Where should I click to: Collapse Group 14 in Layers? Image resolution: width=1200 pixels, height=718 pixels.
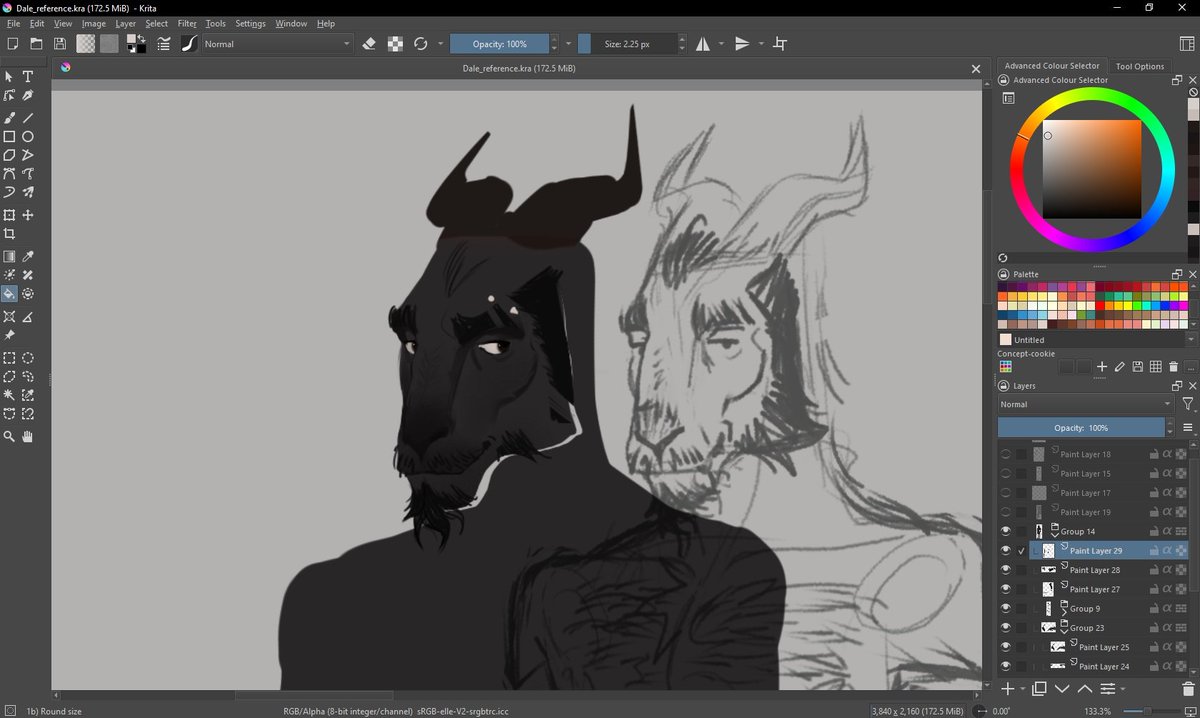tap(1054, 535)
